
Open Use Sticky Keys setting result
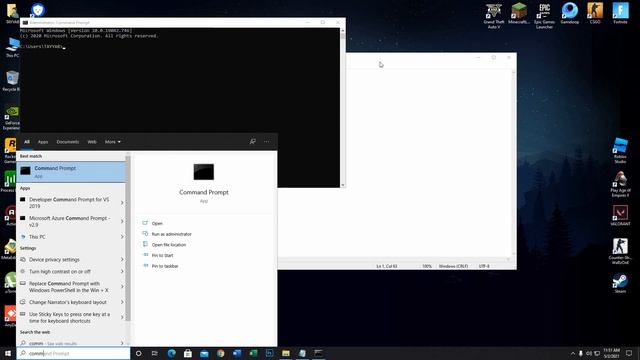pos(68,318)
